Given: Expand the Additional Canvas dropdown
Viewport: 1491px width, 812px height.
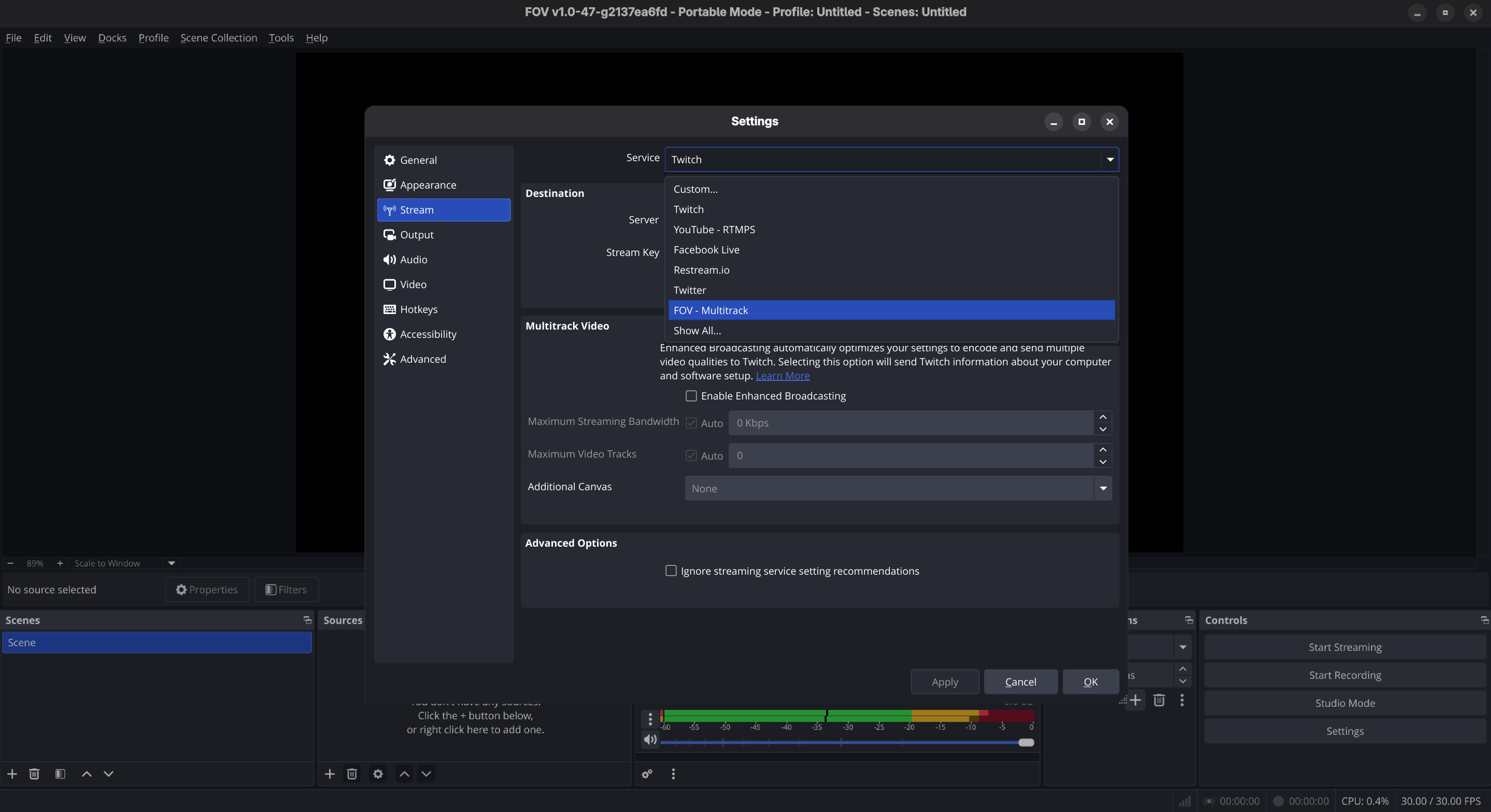Looking at the screenshot, I should (1103, 489).
